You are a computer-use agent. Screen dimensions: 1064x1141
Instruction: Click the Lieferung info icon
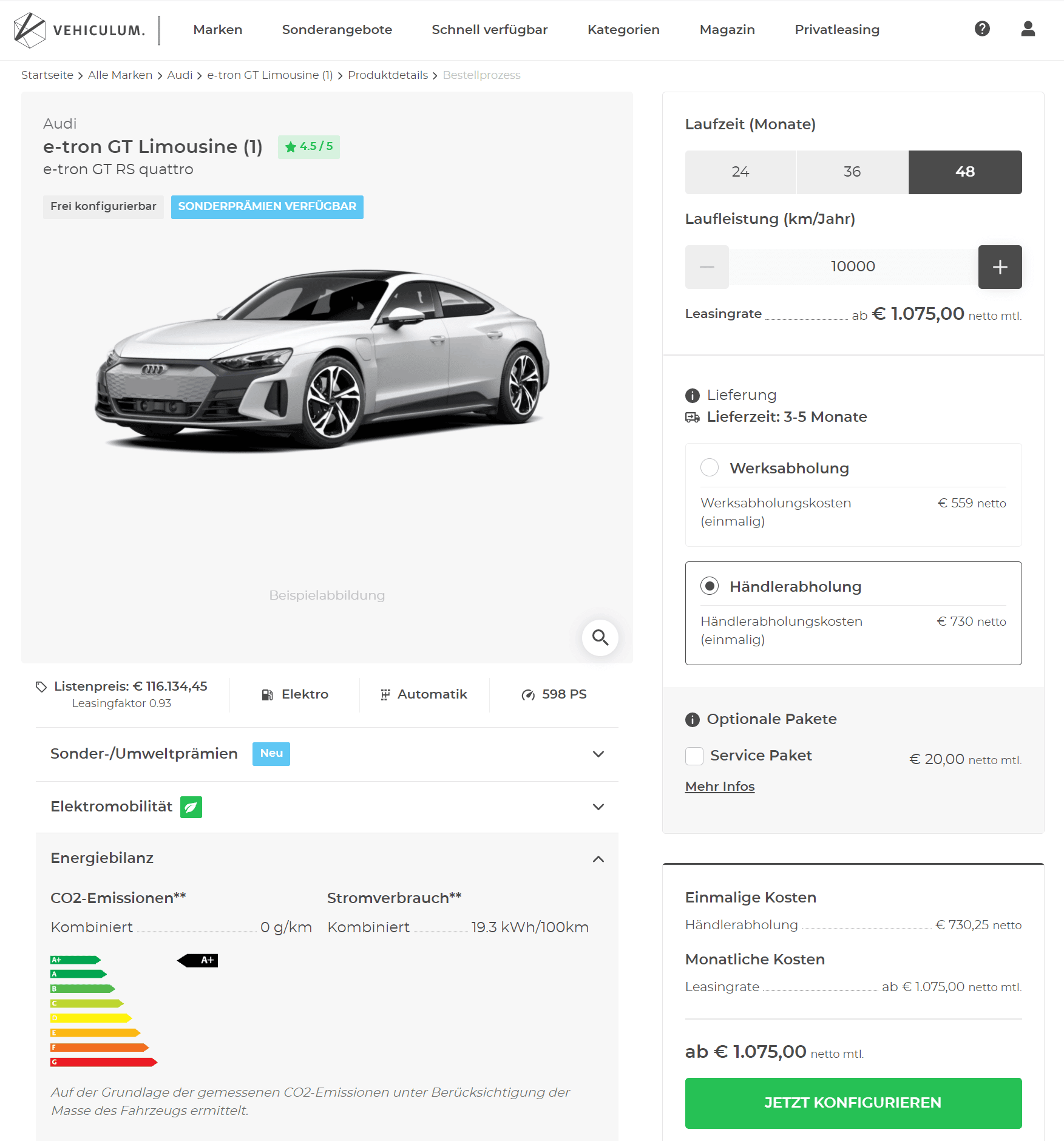pyautogui.click(x=693, y=396)
